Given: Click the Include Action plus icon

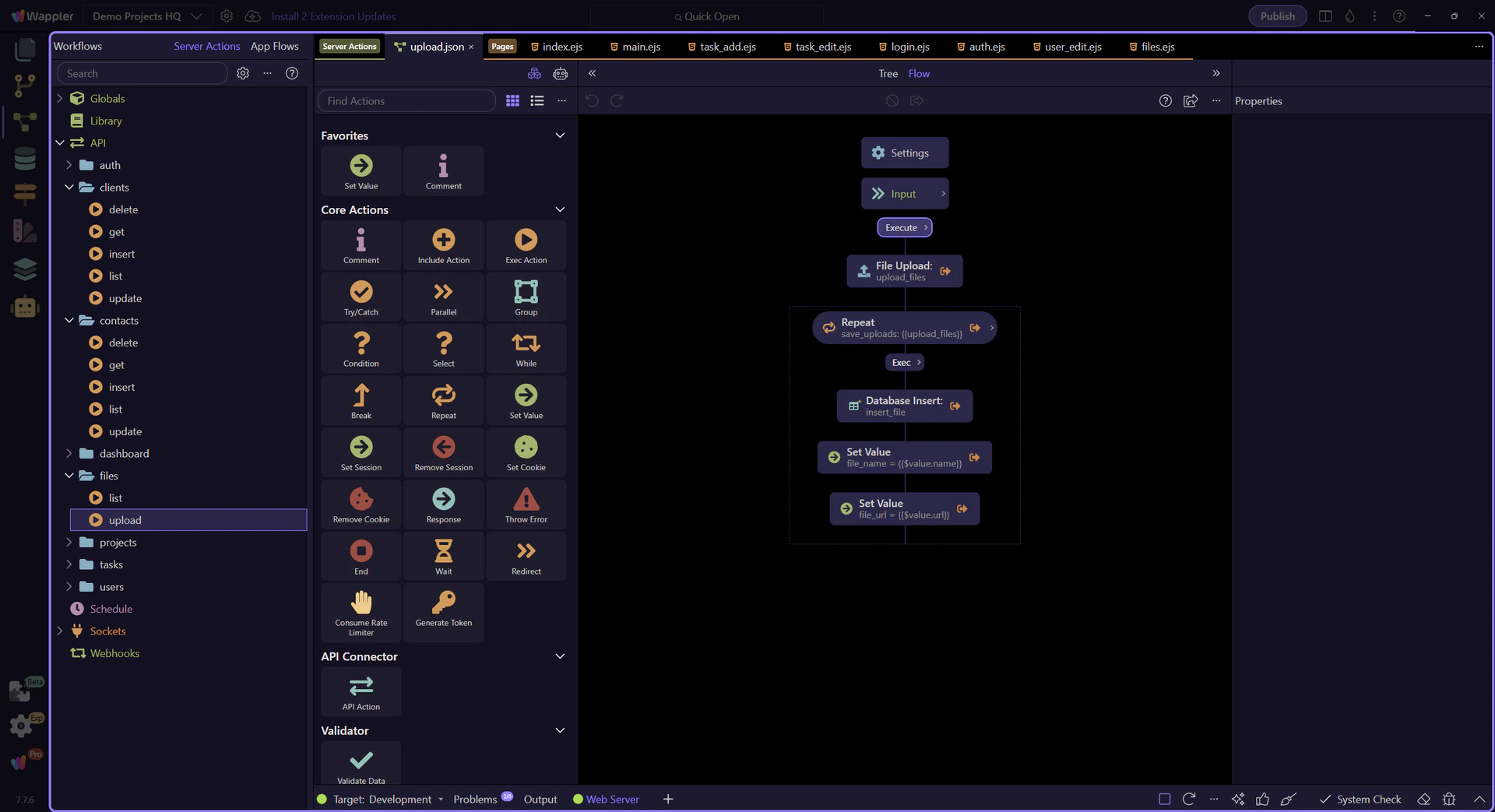Looking at the screenshot, I should pos(443,241).
